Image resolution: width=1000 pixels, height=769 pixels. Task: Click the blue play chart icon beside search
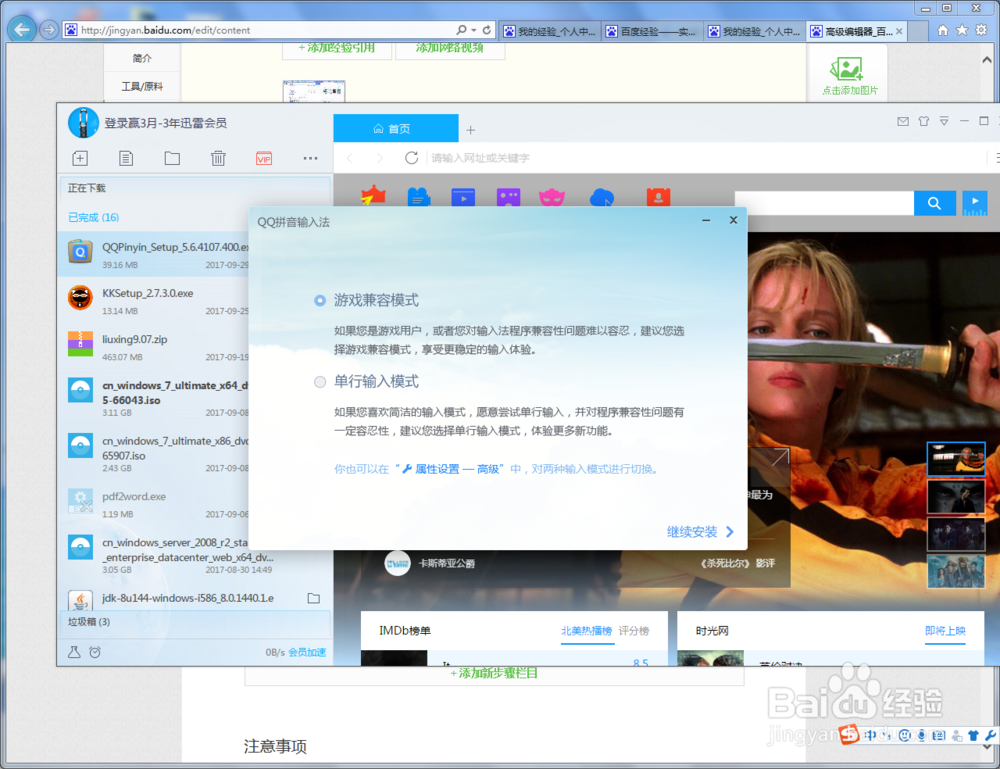click(974, 203)
